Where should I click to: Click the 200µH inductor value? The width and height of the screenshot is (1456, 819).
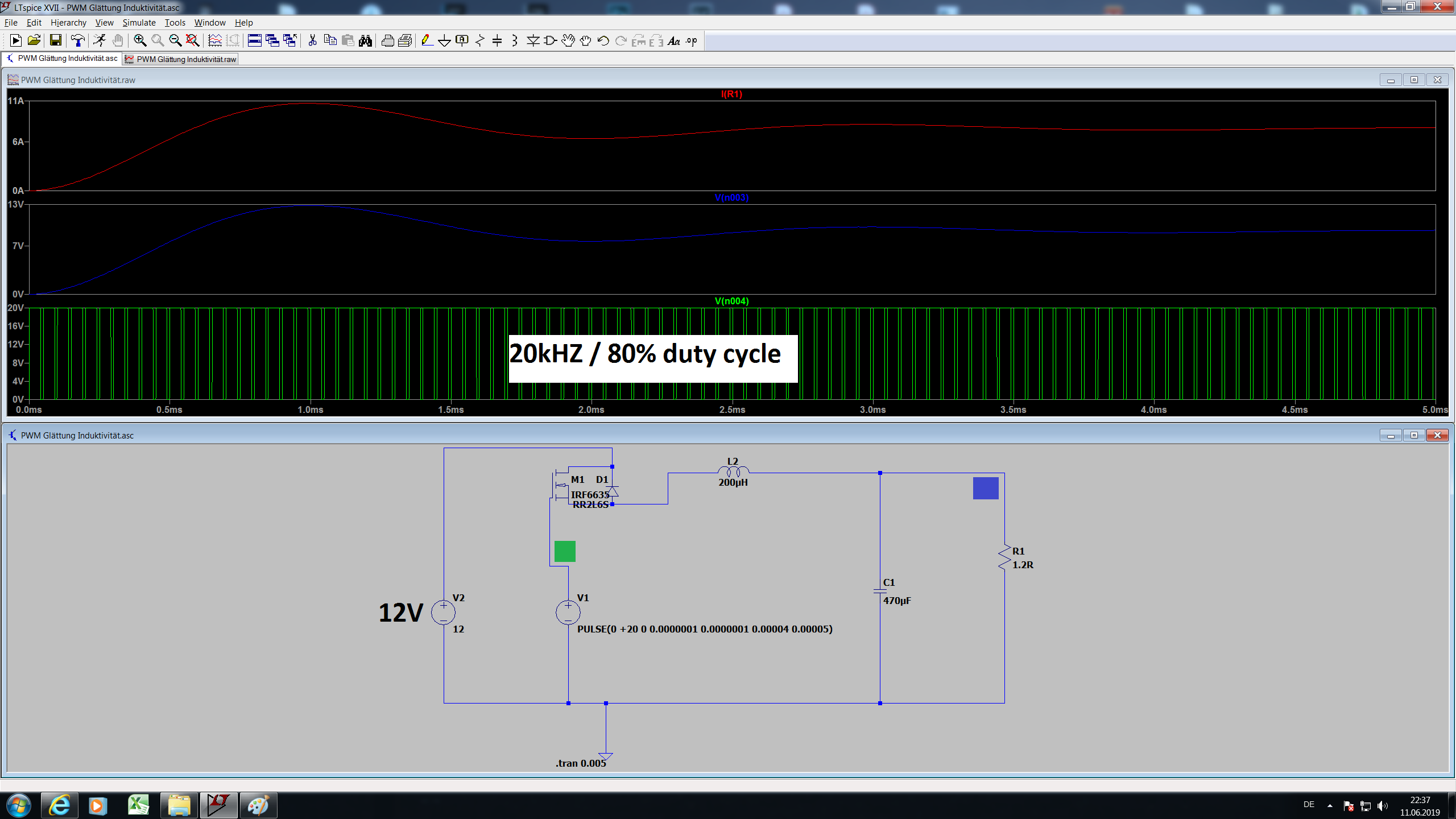coord(733,482)
